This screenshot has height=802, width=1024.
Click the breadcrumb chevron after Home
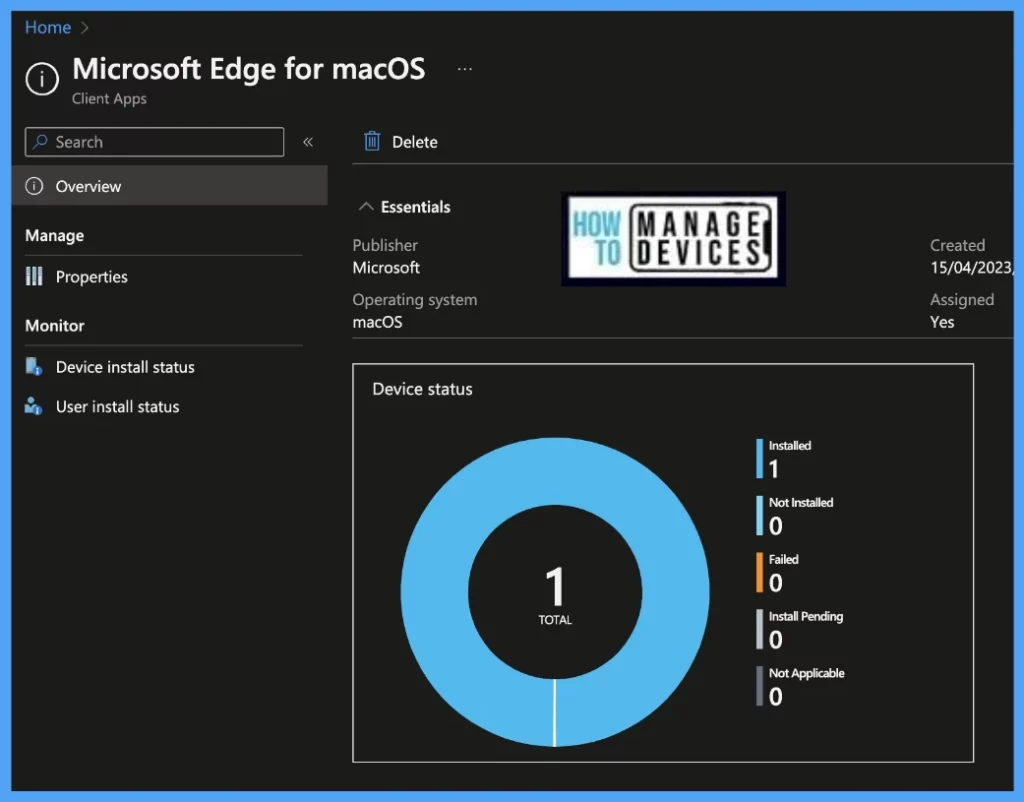click(x=84, y=27)
